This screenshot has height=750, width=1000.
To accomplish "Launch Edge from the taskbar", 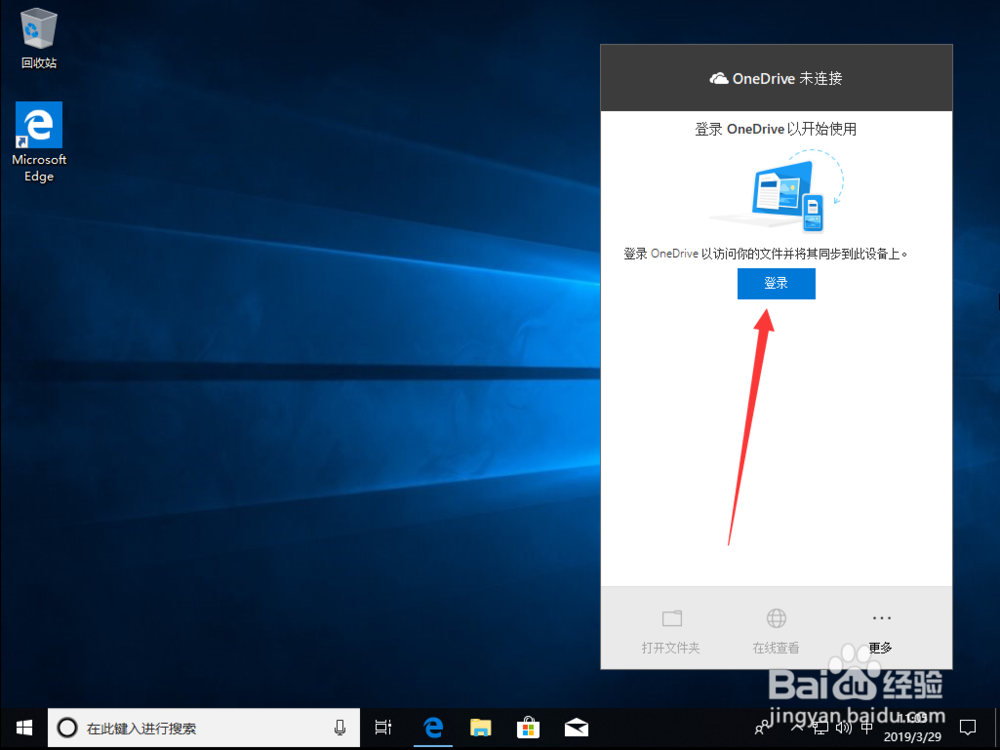I will [x=434, y=728].
